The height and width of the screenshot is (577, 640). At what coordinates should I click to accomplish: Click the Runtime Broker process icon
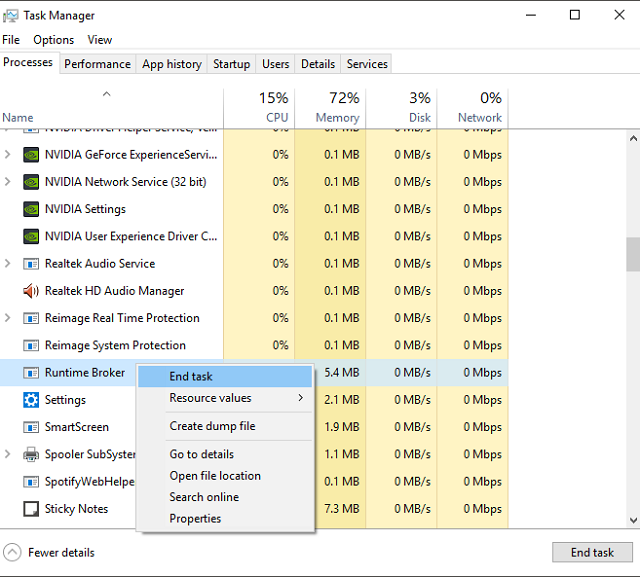31,373
